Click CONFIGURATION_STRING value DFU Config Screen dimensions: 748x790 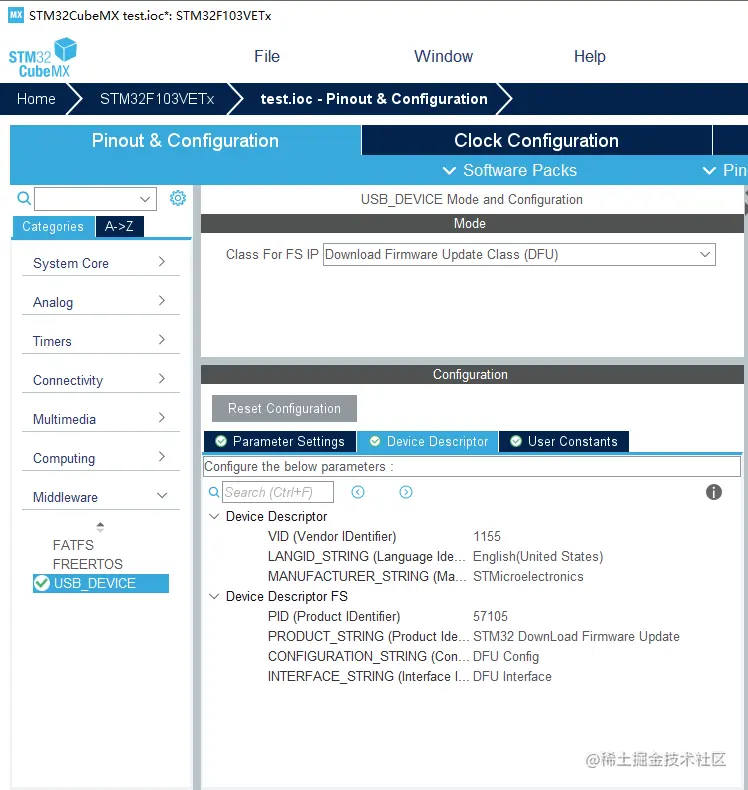coord(506,656)
